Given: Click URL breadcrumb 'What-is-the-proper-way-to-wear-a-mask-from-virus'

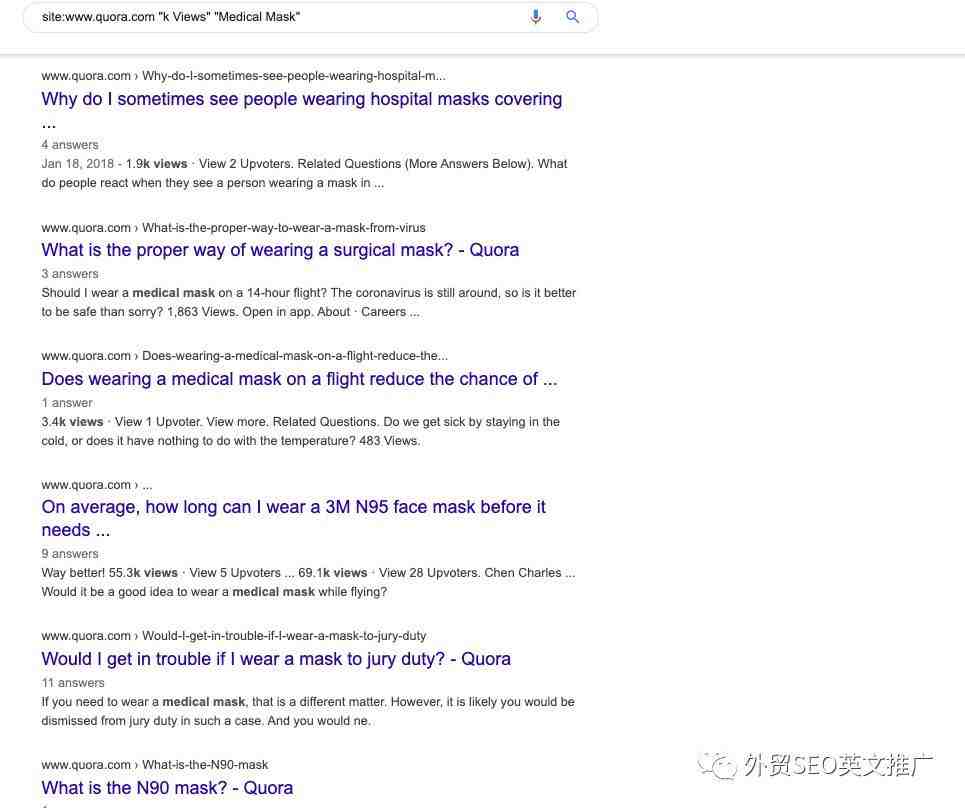Looking at the screenshot, I should 284,228.
